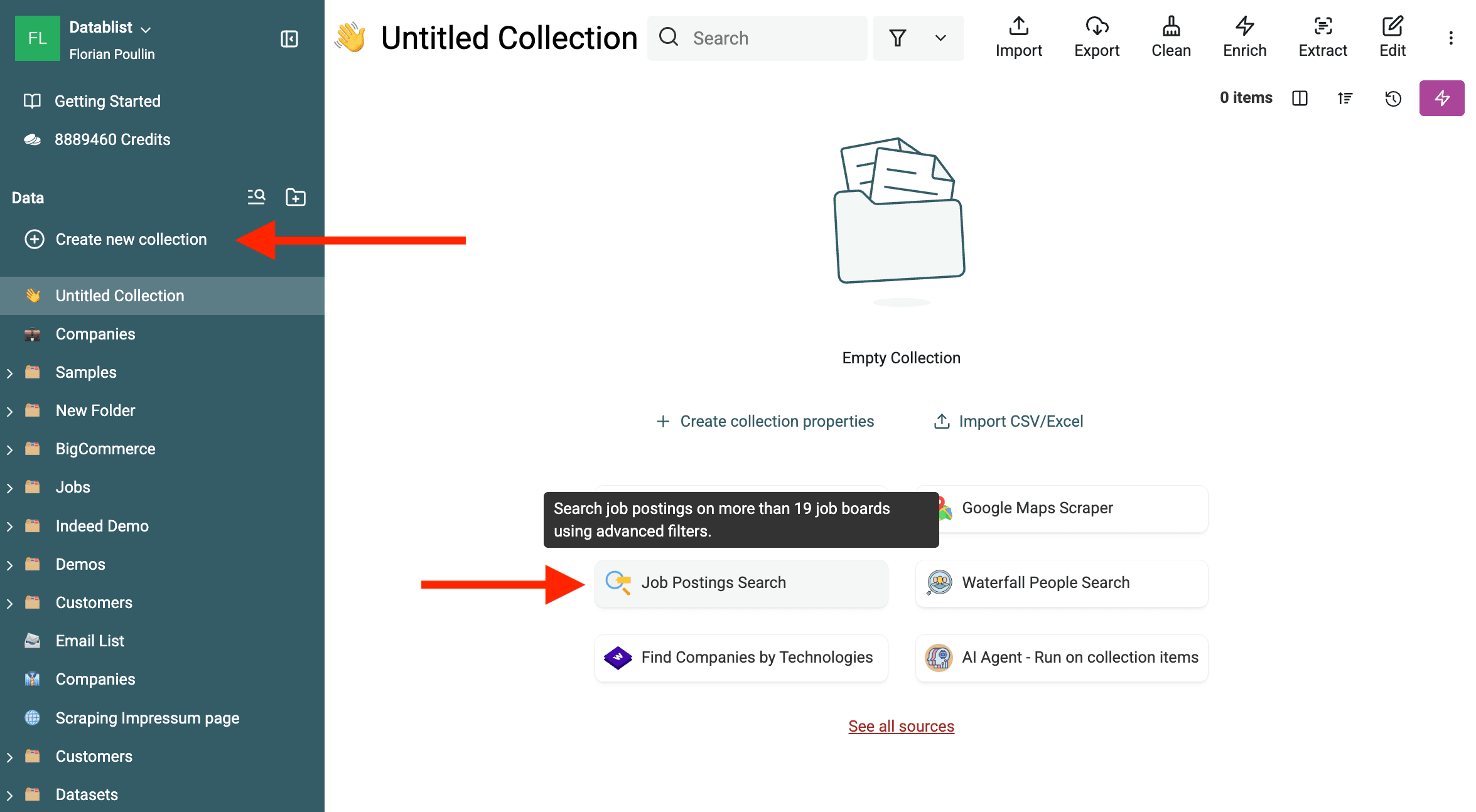Viewport: 1476px width, 812px height.
Task: Click the filter funnel icon
Action: point(898,38)
